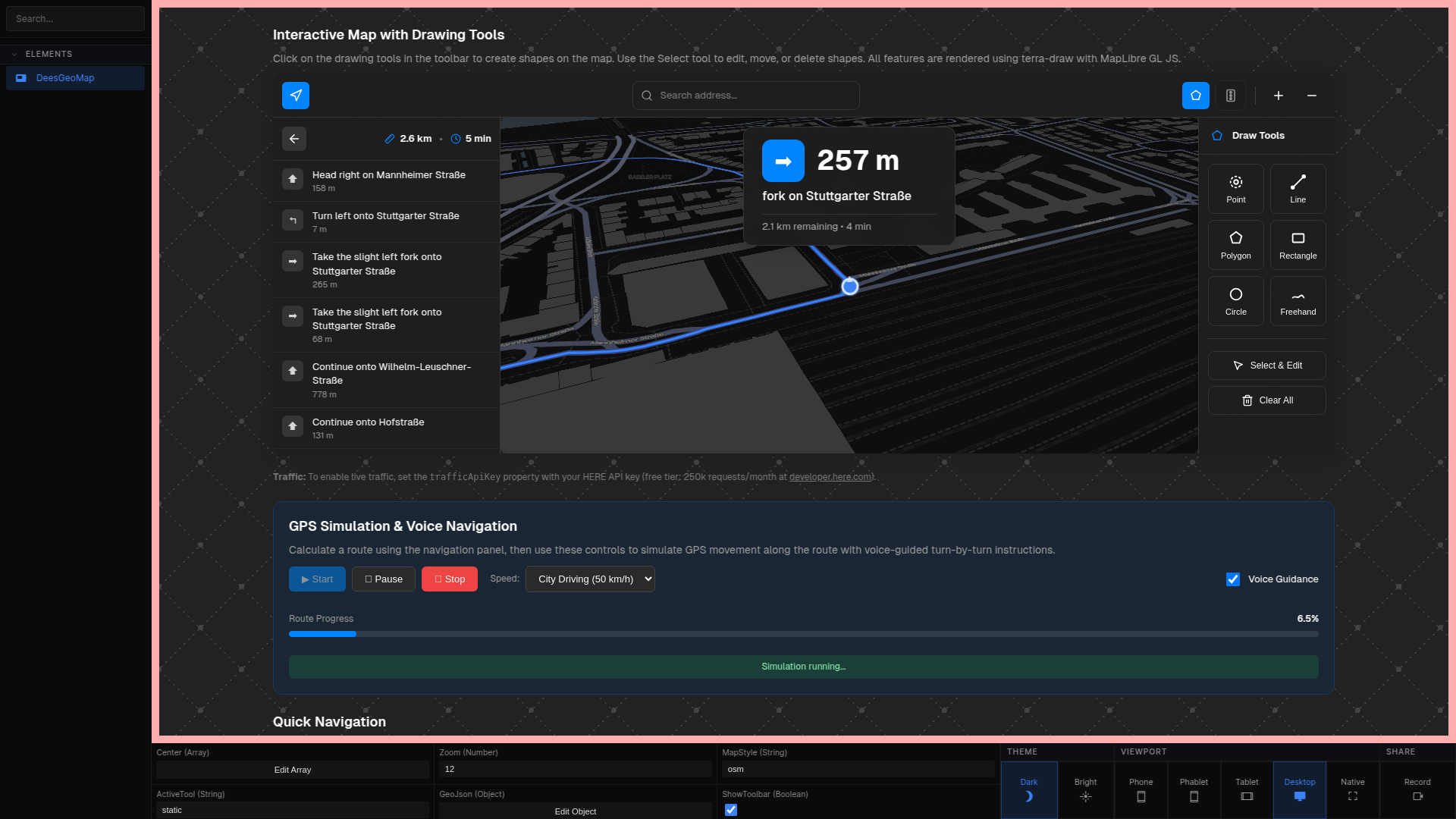Switch viewport to Tablet
Screen dimensions: 1456x819
pyautogui.click(x=1246, y=789)
